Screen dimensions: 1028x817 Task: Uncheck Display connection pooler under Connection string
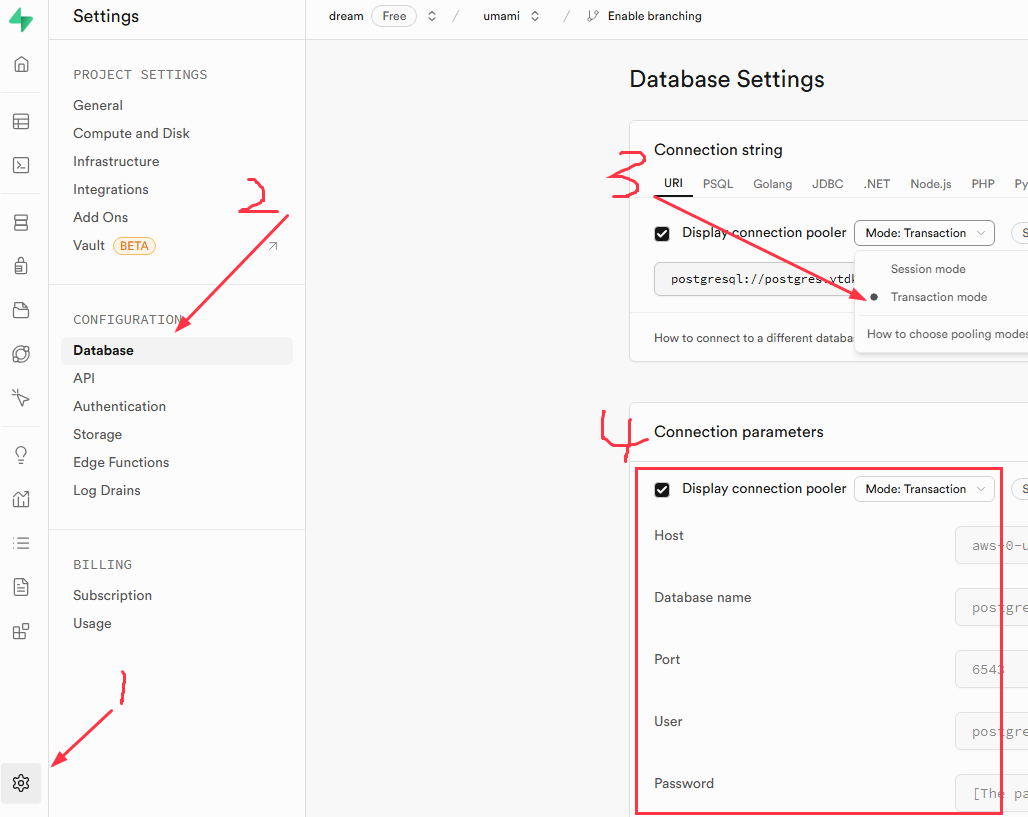[x=662, y=234]
